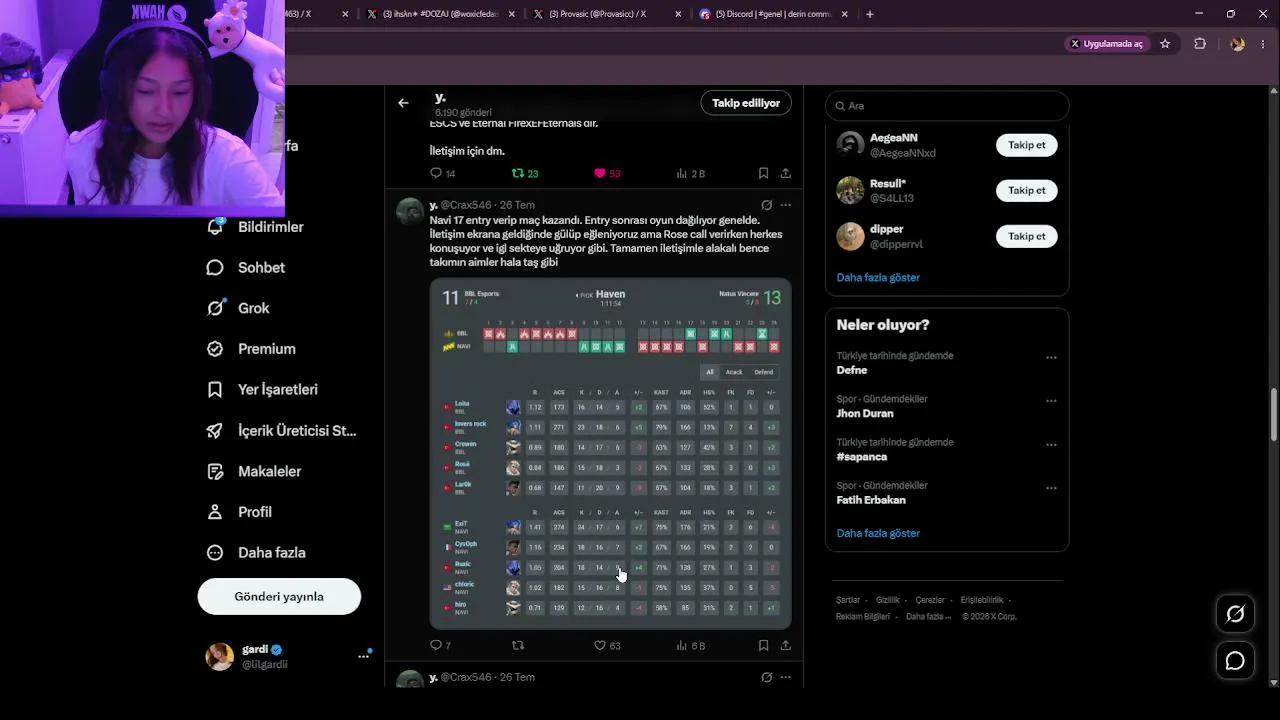Open the Reklam Bilgileri footer link
The height and width of the screenshot is (720, 1280).
coord(863,617)
